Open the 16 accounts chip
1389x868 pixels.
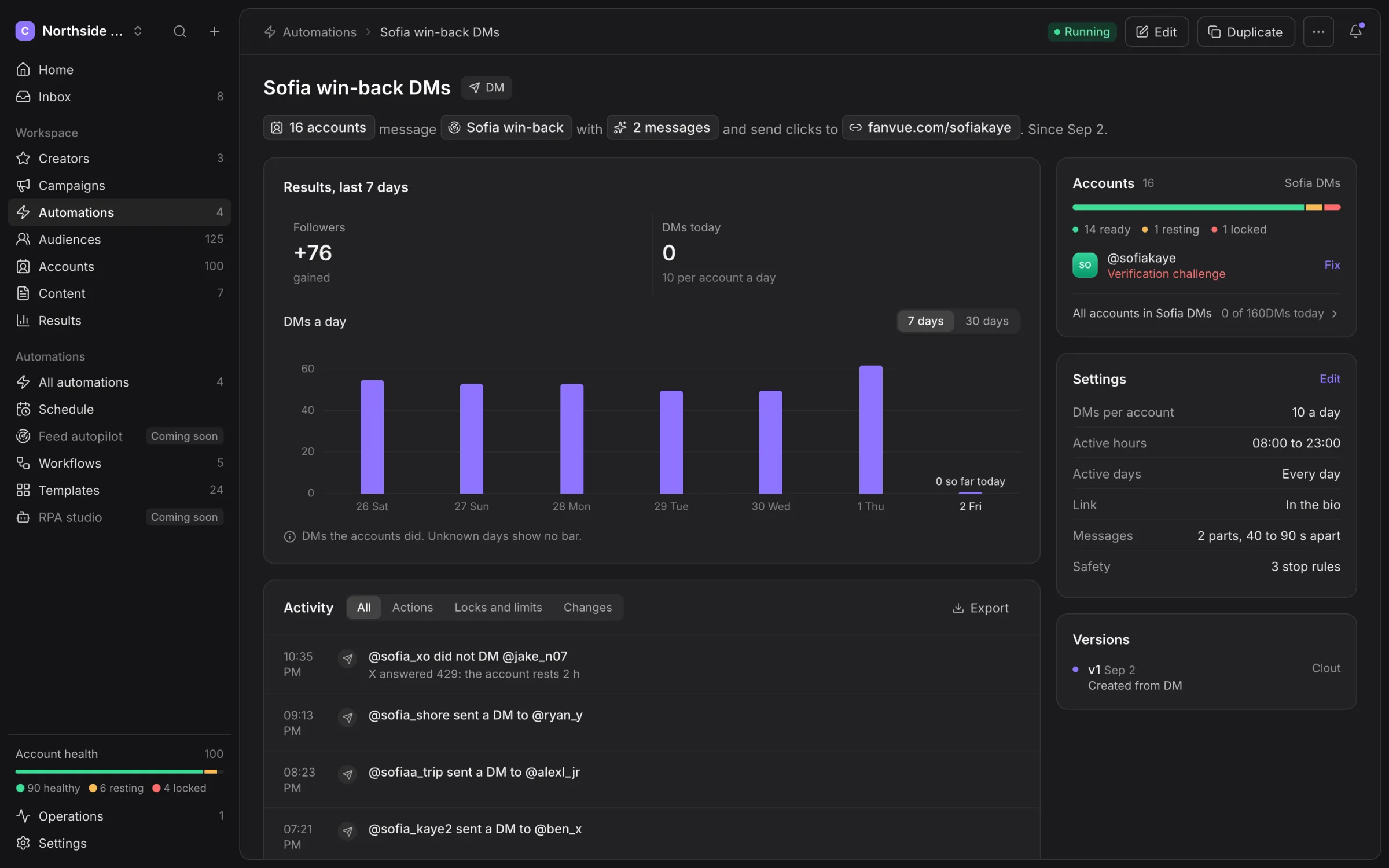319,127
